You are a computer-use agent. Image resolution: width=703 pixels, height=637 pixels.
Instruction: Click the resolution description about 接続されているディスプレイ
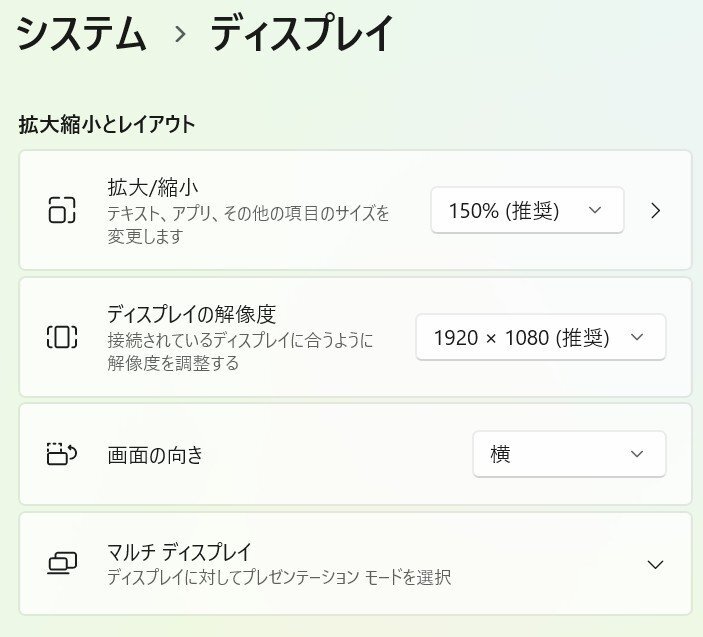(240, 351)
